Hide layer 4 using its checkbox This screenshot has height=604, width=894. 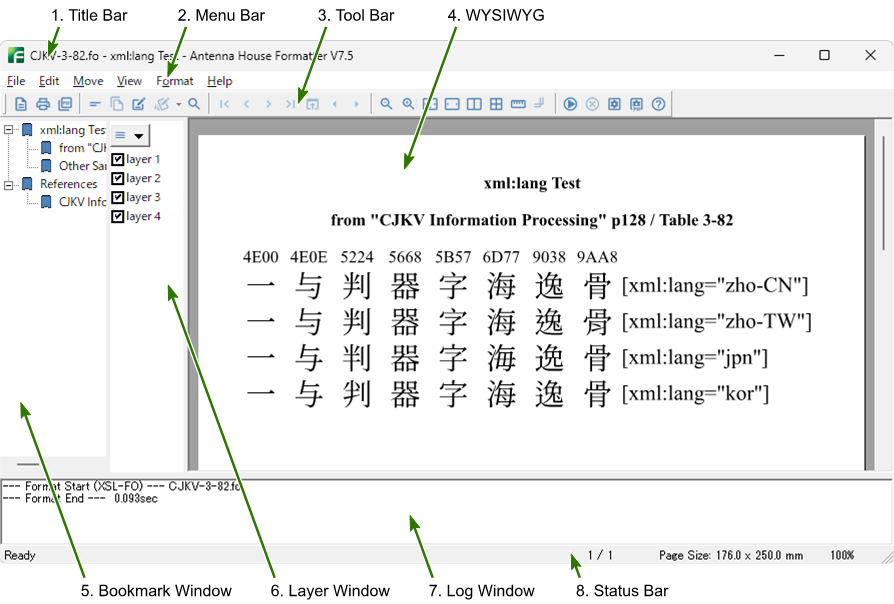118,216
